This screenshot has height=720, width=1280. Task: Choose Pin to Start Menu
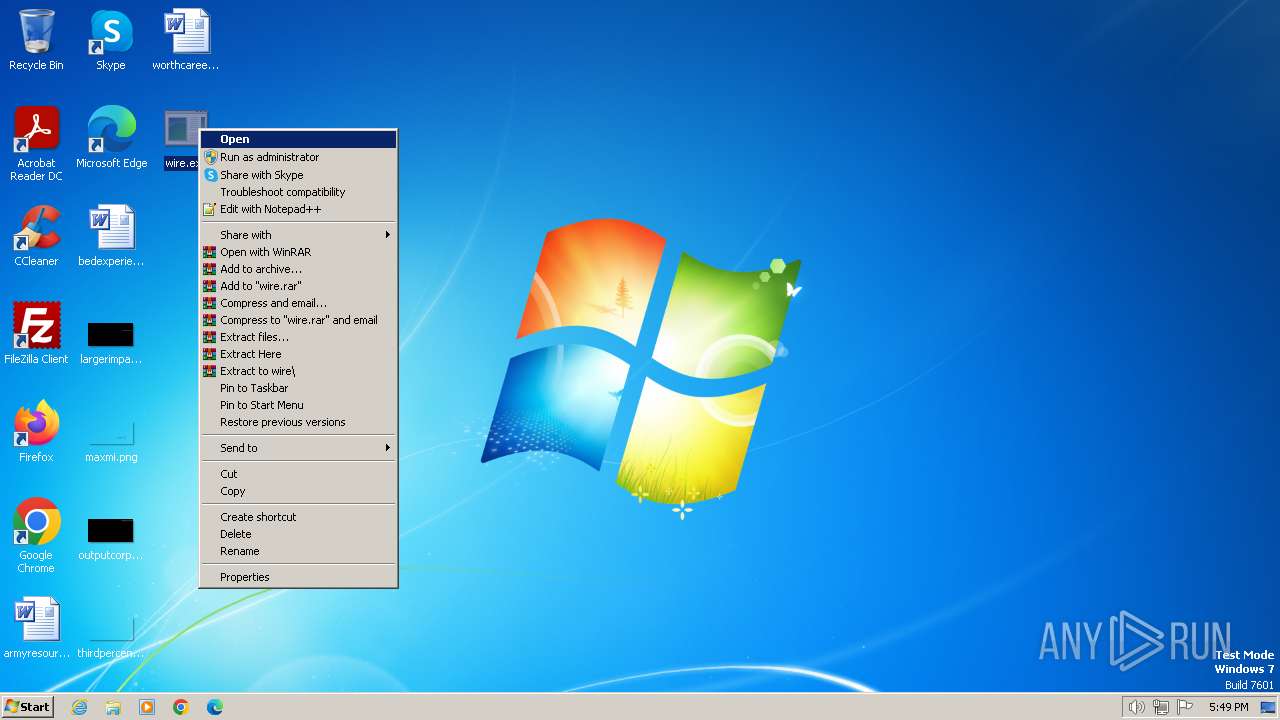click(x=298, y=405)
